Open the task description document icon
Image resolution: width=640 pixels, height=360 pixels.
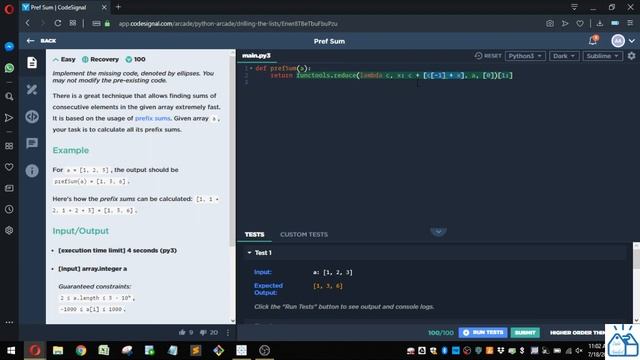tap(32, 62)
